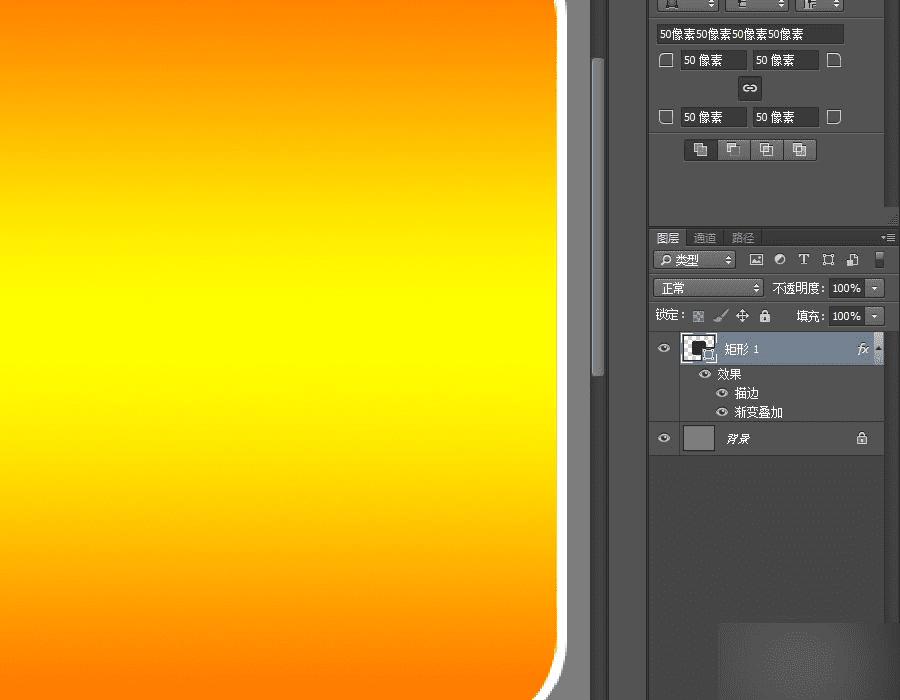Click the top-left radius 50 像素 field
The image size is (900, 700).
click(x=713, y=60)
